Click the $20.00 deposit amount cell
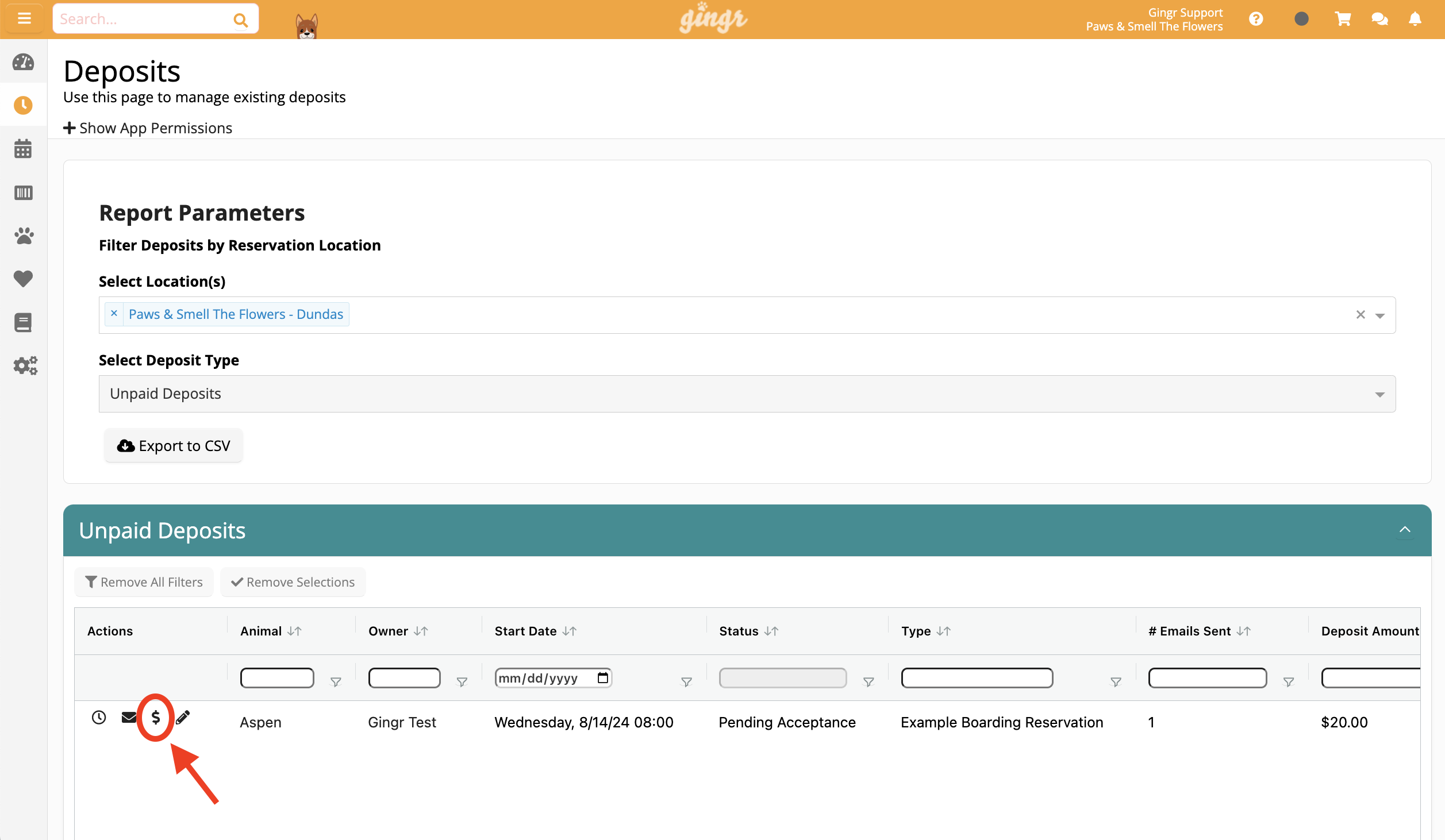This screenshot has height=840, width=1445. 1344,722
